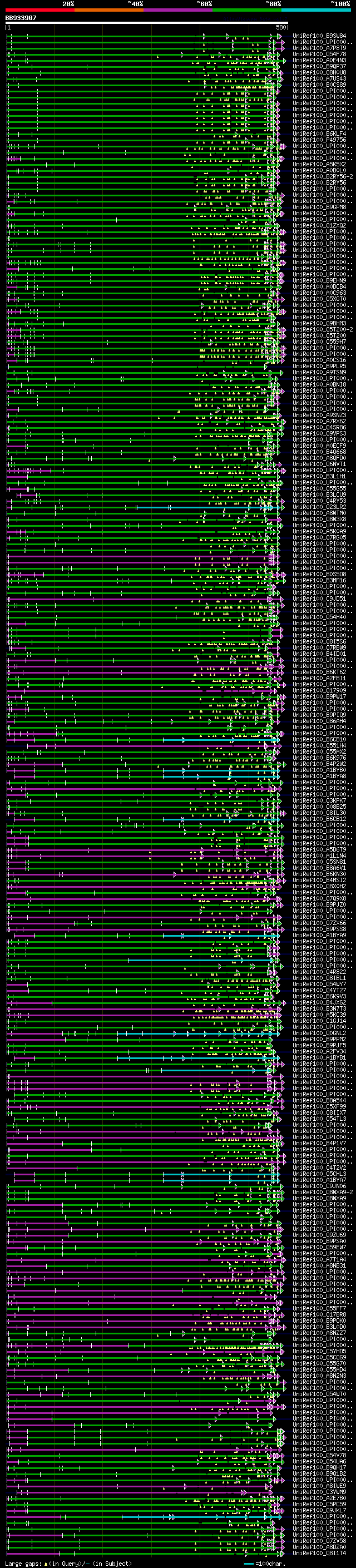The image size is (356, 1568).
Task: Select the UniRef100_B0CS89 label
Action: 319,85
